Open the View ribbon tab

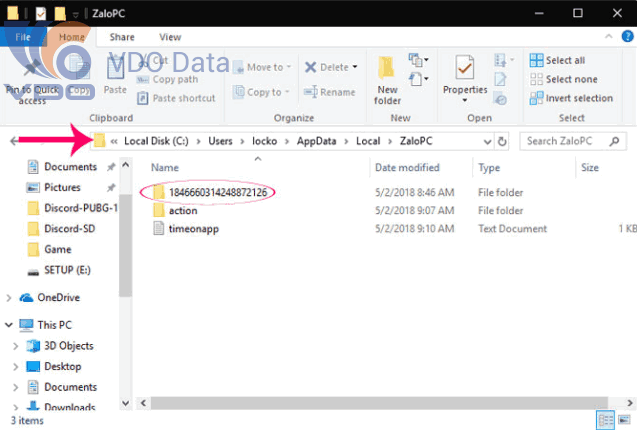170,37
